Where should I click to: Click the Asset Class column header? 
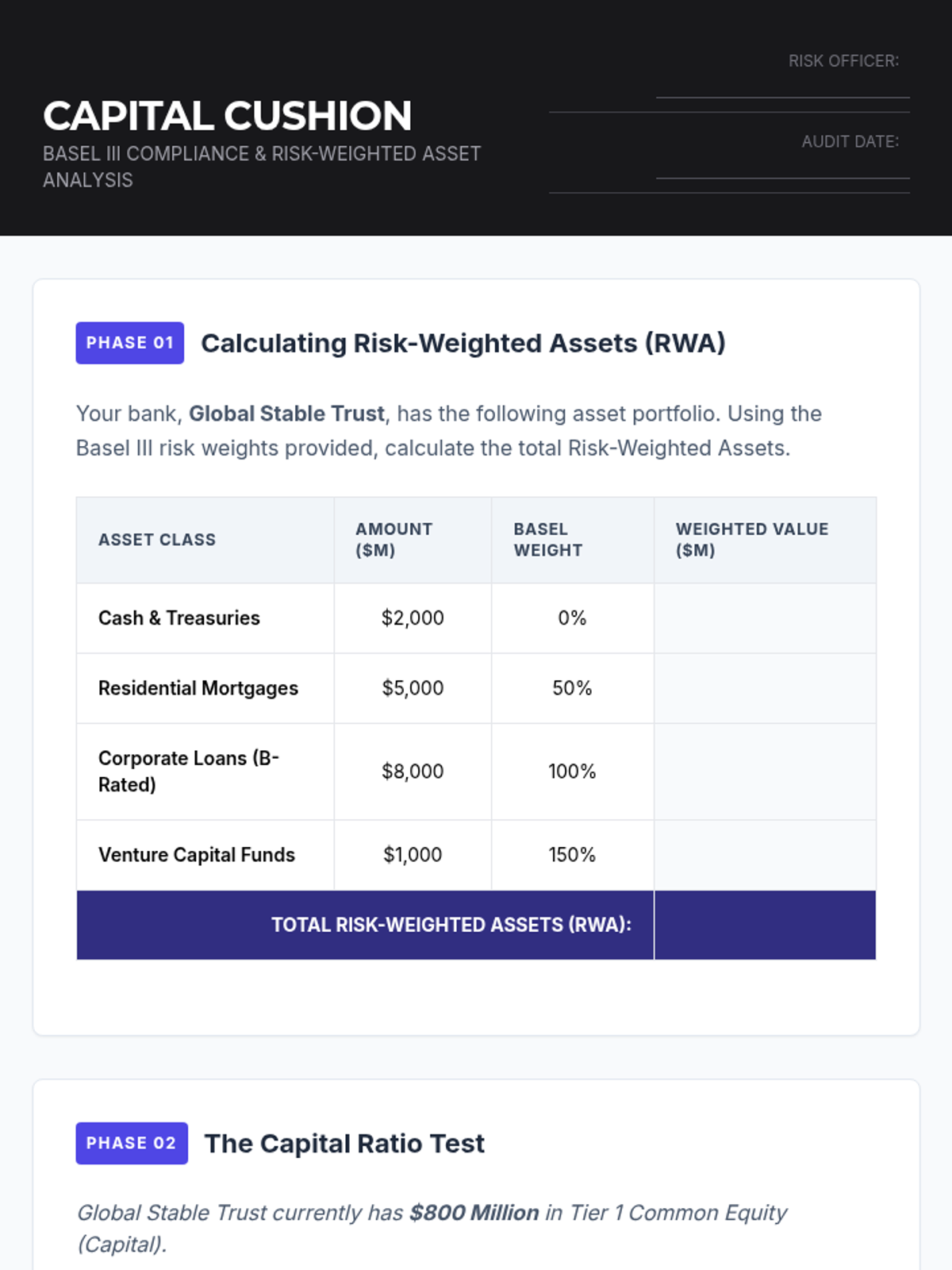pyautogui.click(x=157, y=540)
